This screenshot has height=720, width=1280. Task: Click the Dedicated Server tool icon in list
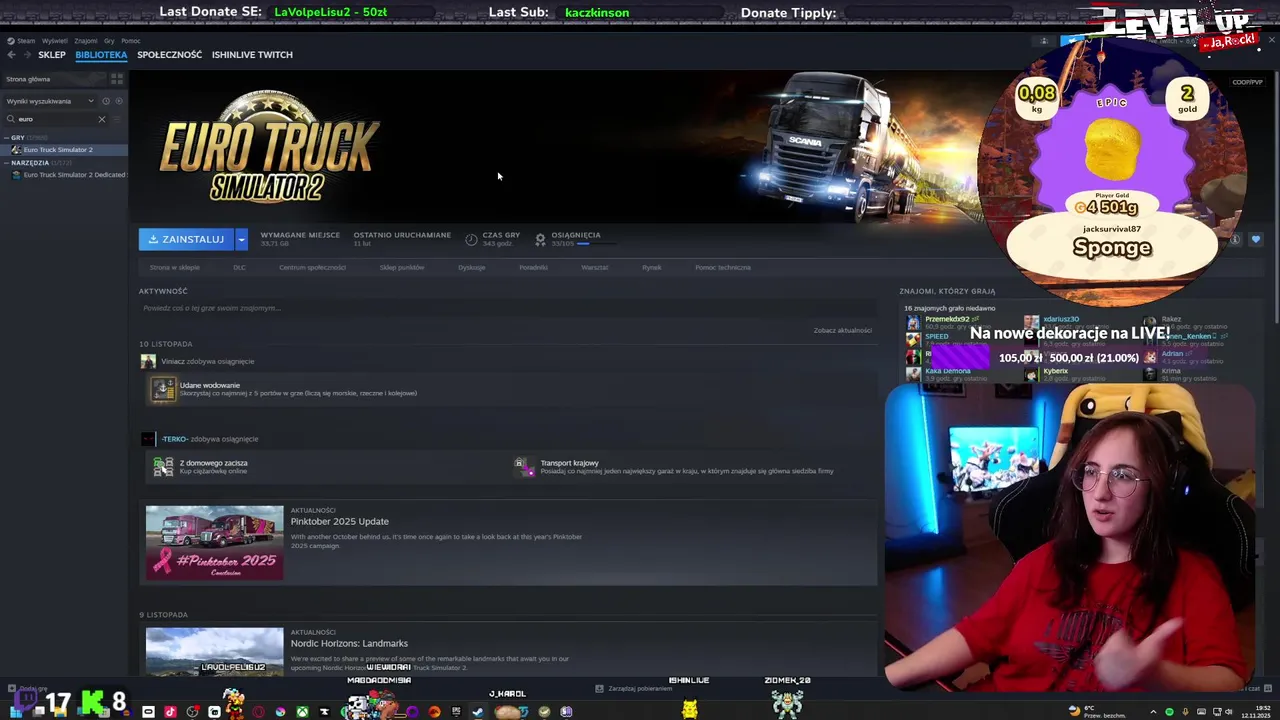17,175
